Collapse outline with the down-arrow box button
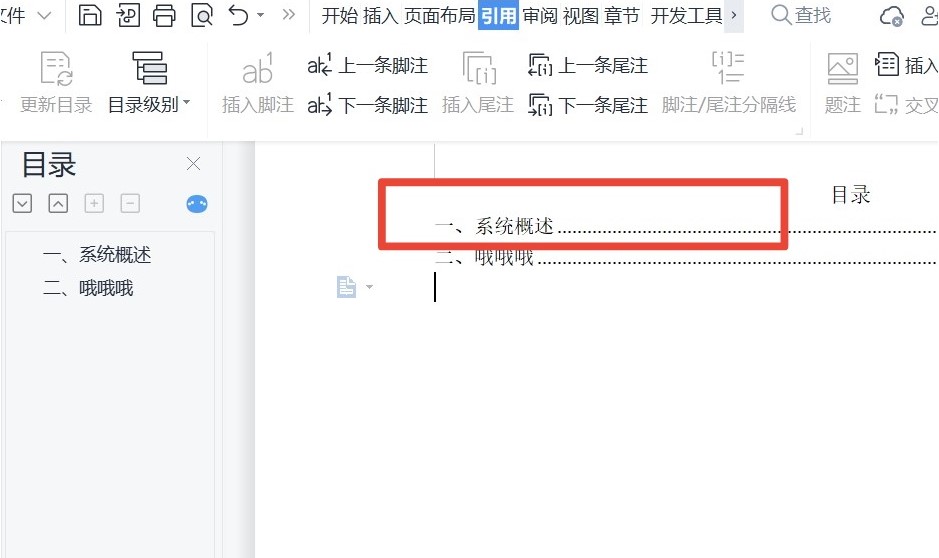Screen dimensions: 939x558 (x=22, y=204)
